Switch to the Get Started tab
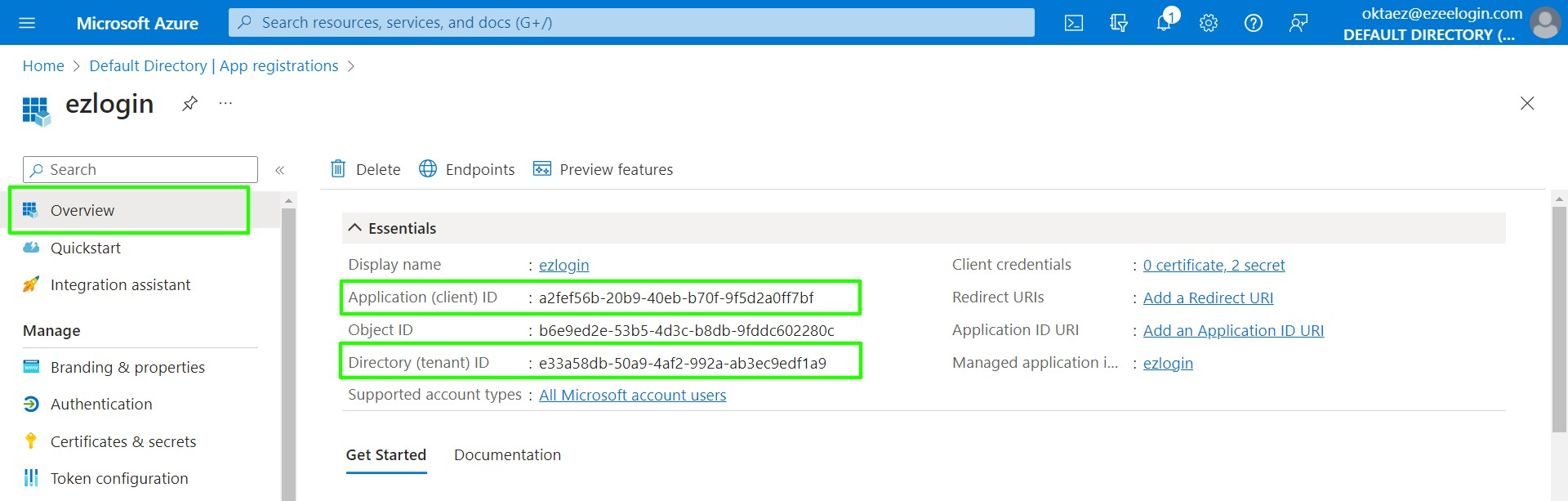The height and width of the screenshot is (501, 1568). (x=386, y=455)
